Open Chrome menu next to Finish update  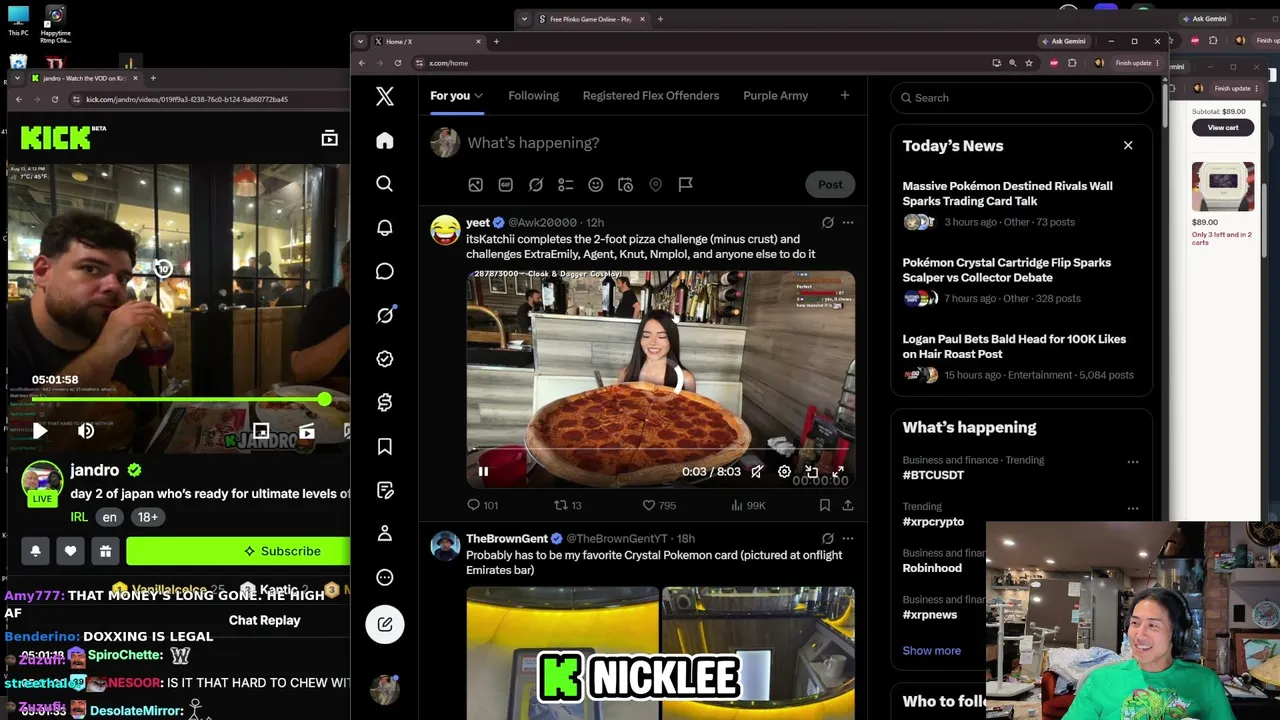(1158, 63)
